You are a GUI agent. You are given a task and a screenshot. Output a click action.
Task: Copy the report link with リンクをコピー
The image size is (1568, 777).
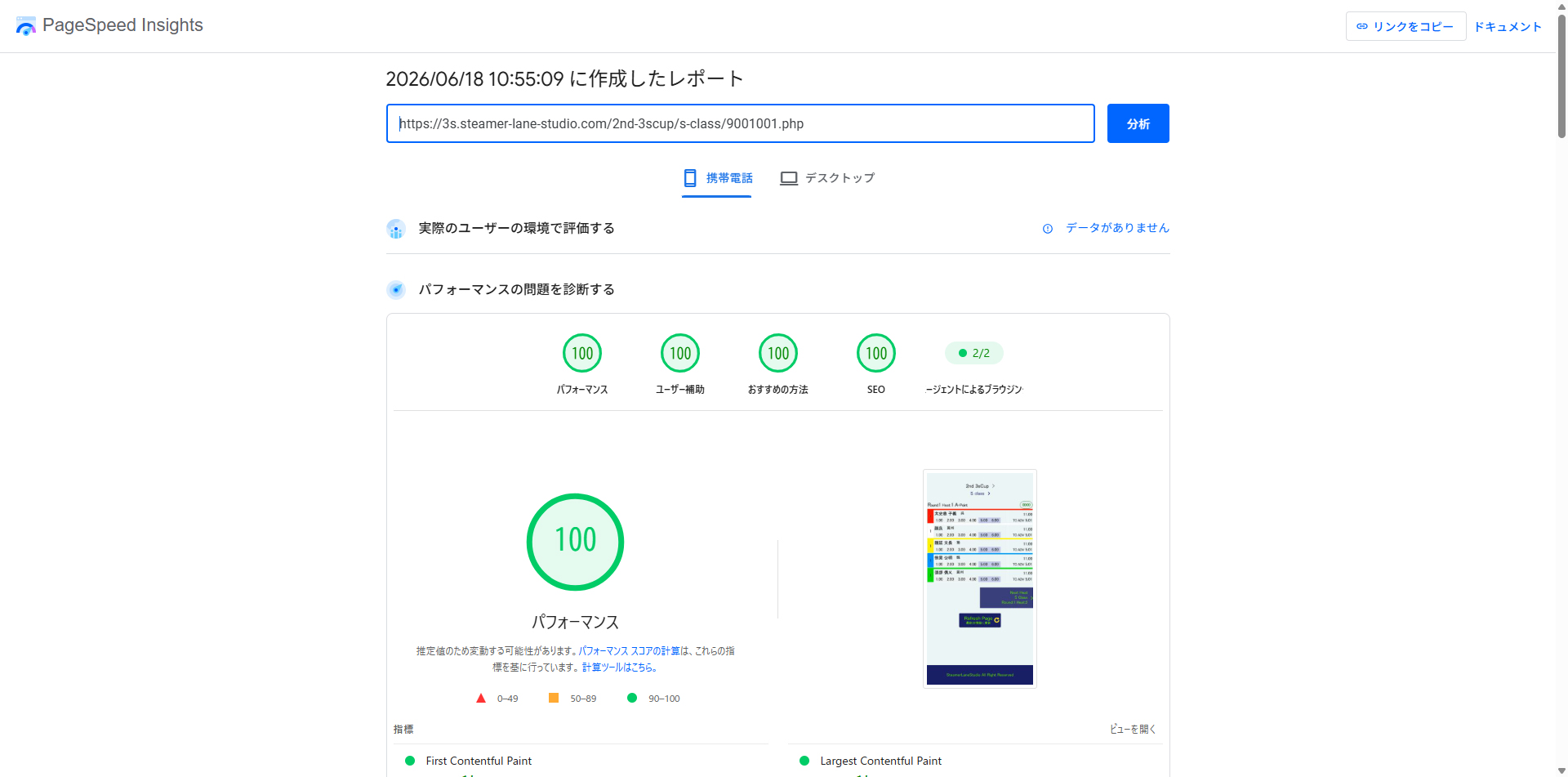1405,26
